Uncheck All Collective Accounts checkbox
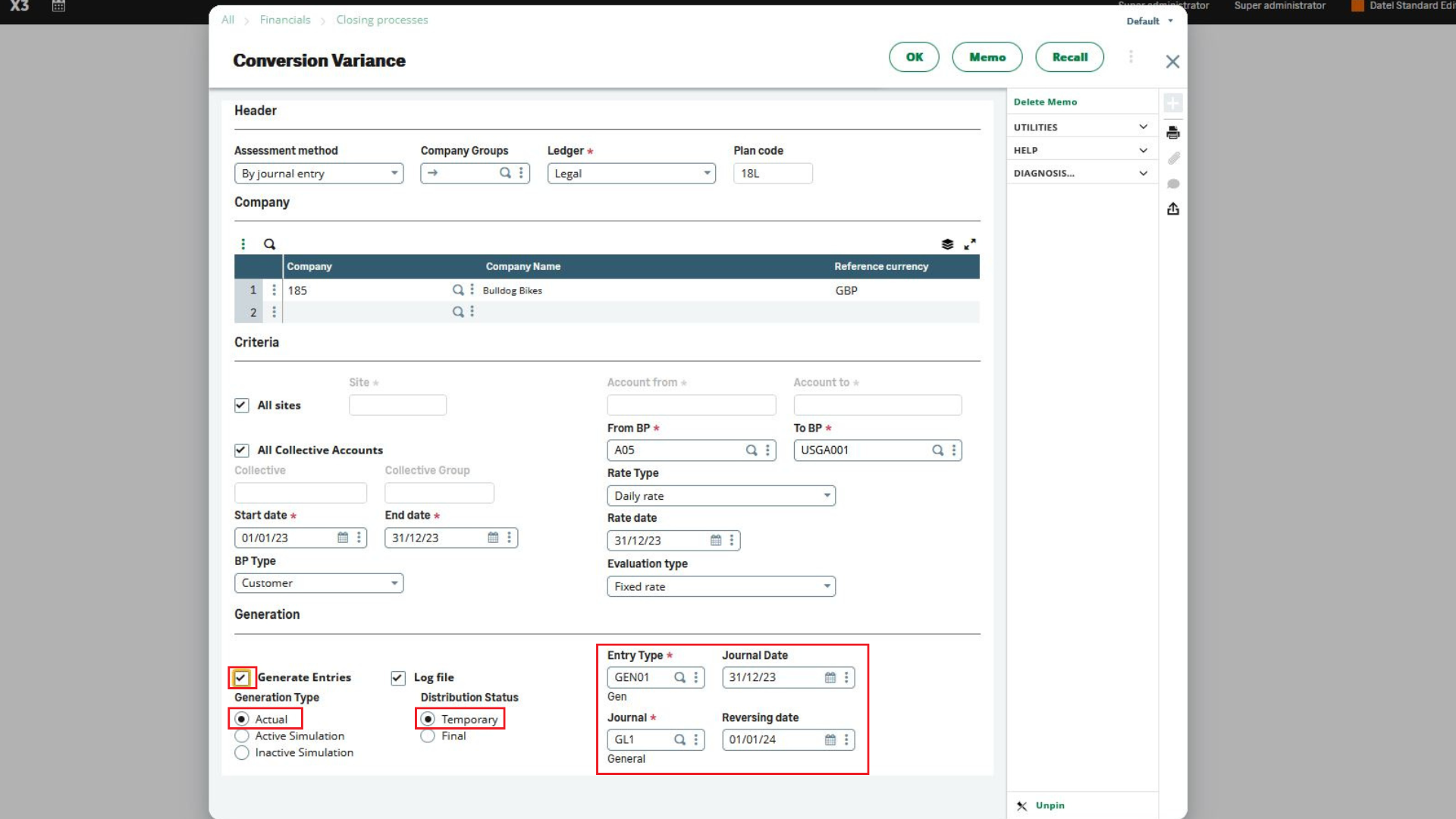 [x=241, y=450]
